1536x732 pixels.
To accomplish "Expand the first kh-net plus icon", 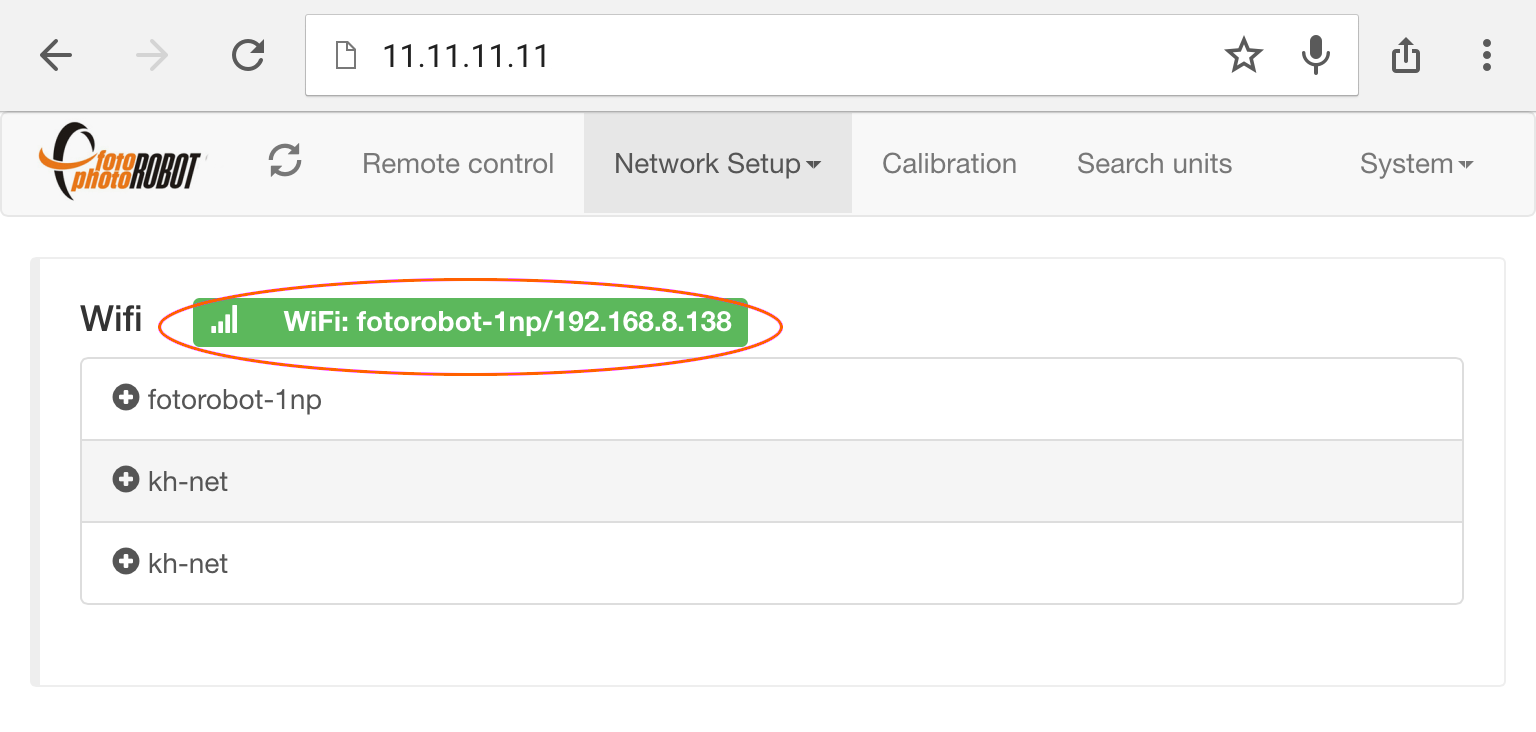I will [x=126, y=480].
